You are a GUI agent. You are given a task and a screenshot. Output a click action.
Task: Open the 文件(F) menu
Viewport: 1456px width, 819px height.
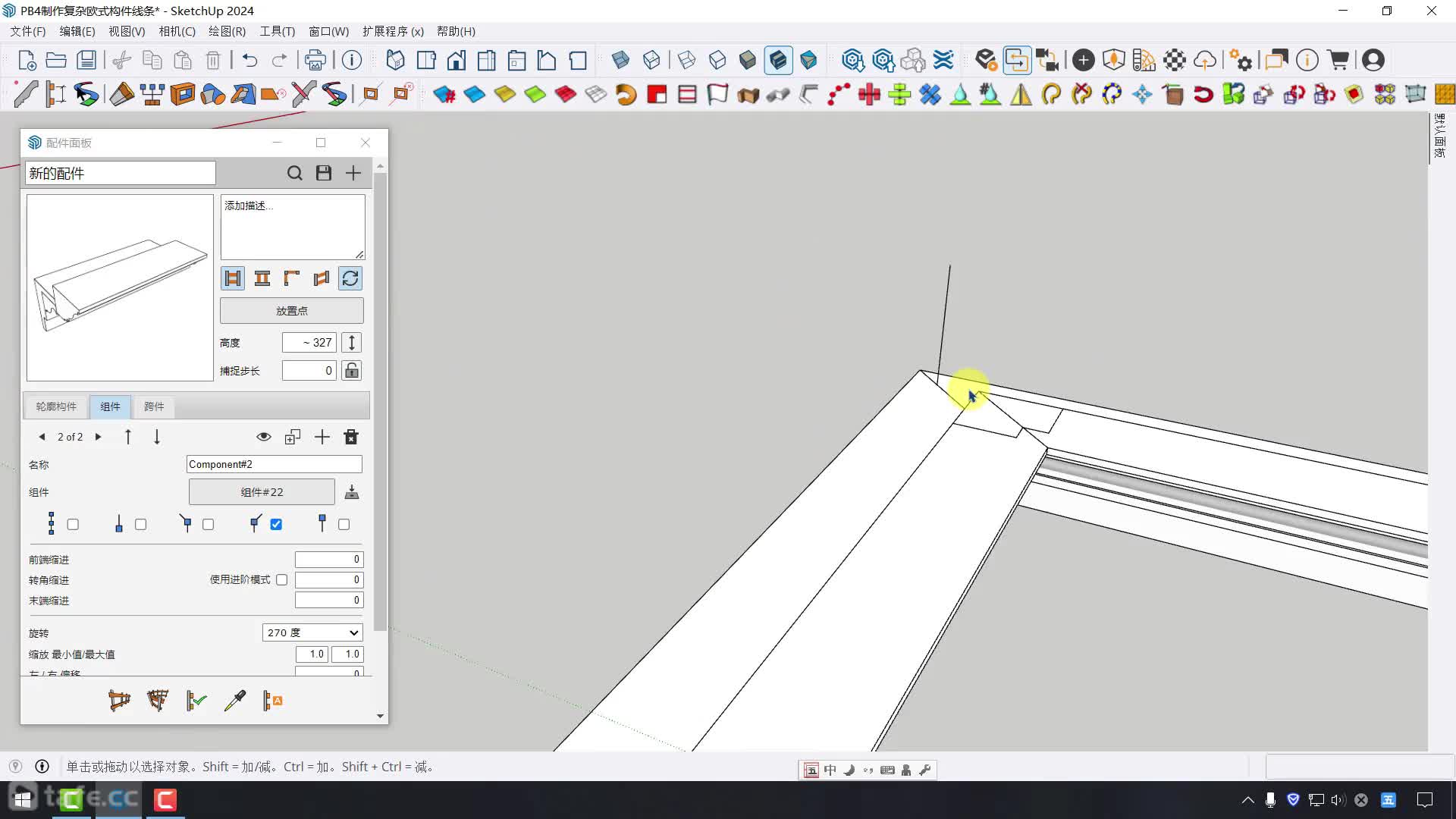pyautogui.click(x=27, y=31)
